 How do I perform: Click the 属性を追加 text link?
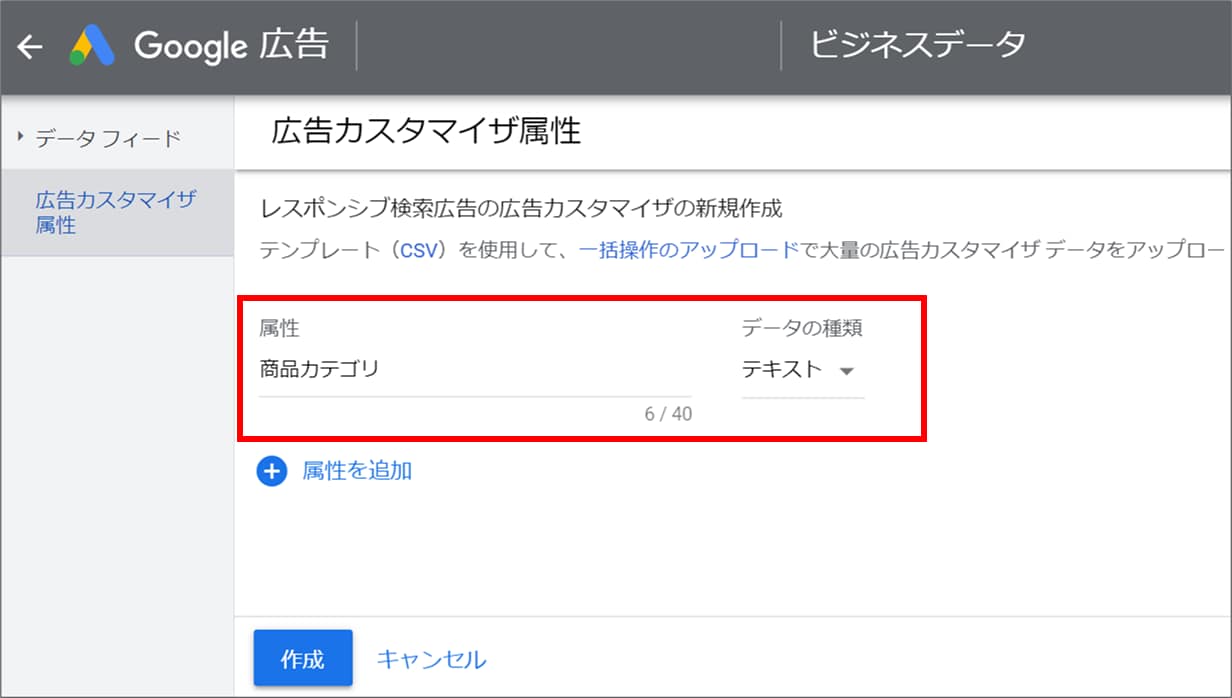coord(357,471)
